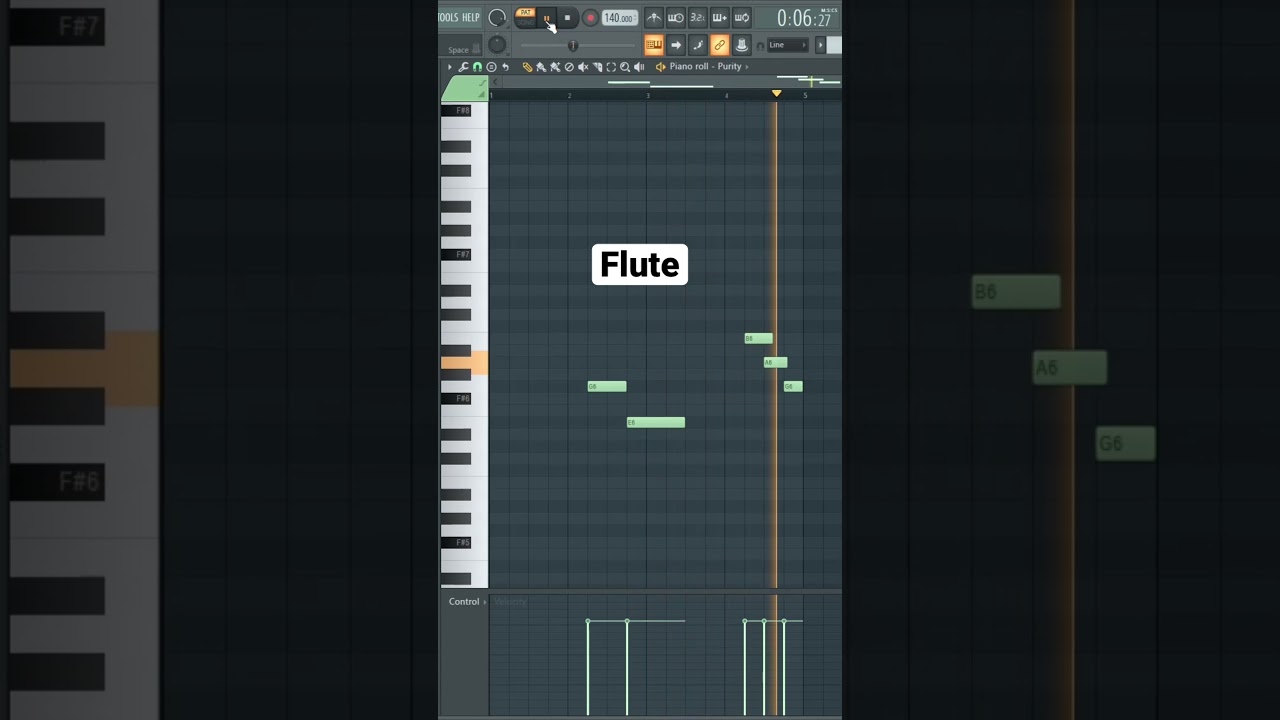
Task: Click the highlighted orange piano key
Action: [465, 363]
